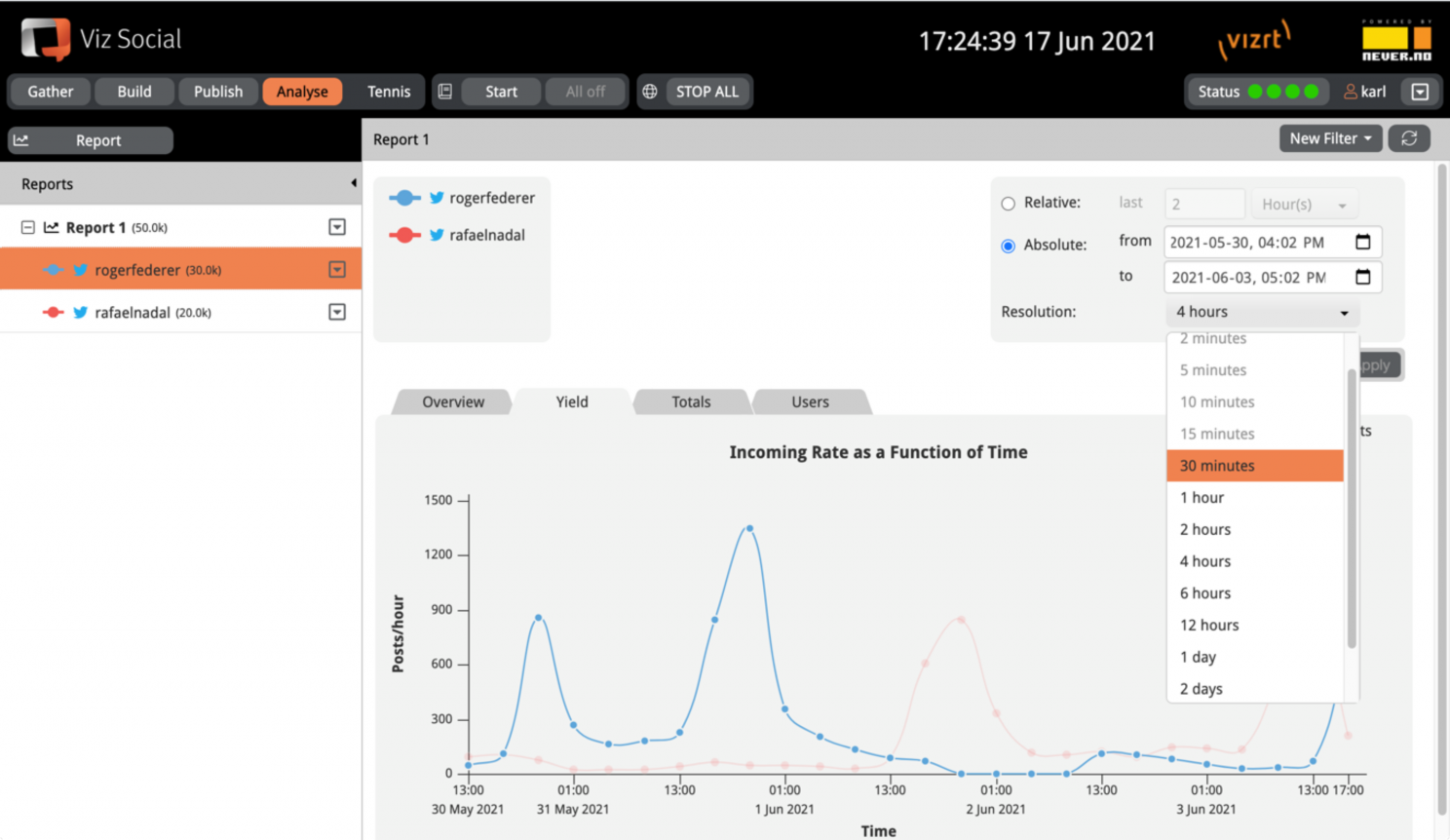This screenshot has height=840, width=1450.
Task: Click the karl user icon
Action: tap(1351, 92)
